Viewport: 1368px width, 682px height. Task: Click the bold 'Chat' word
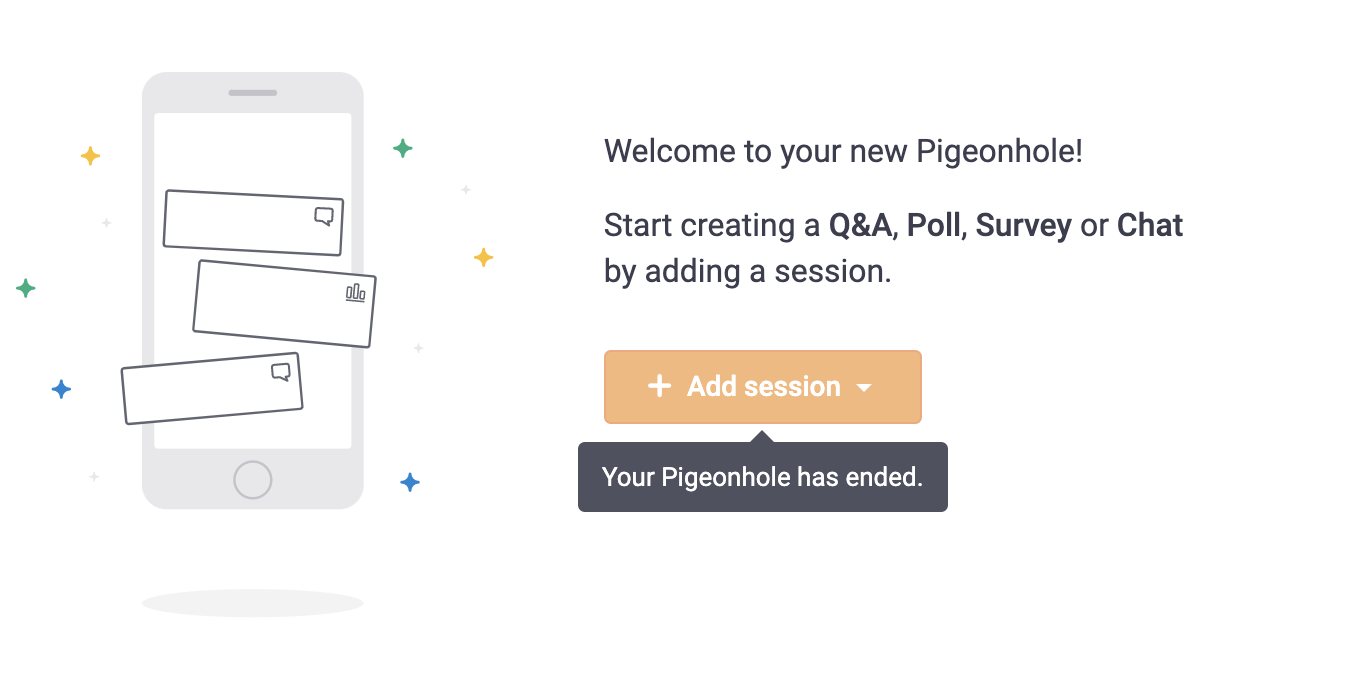tap(1150, 225)
